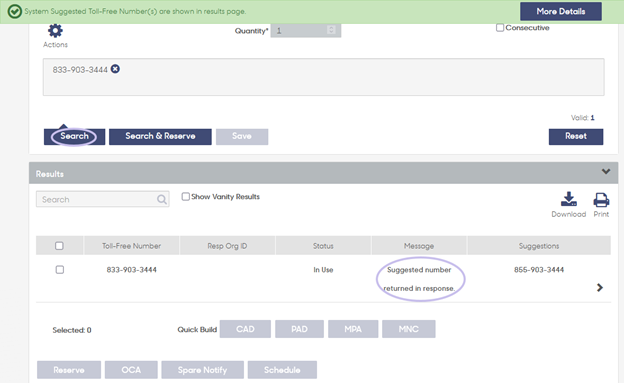
Task: Select the 833-903-3444 row checkbox
Action: [x=60, y=270]
